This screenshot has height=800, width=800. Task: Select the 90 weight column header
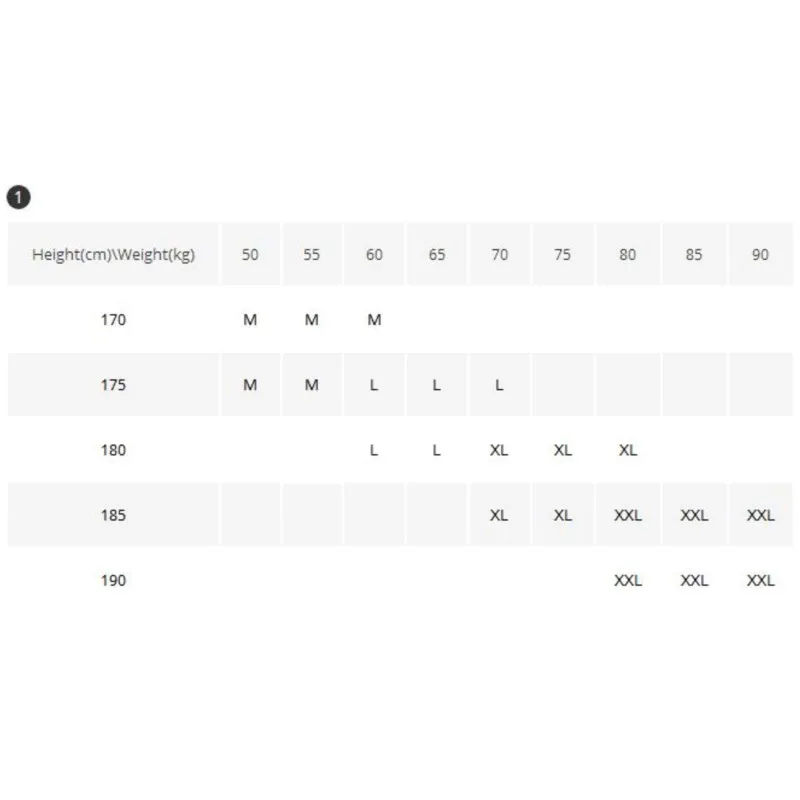click(761, 255)
